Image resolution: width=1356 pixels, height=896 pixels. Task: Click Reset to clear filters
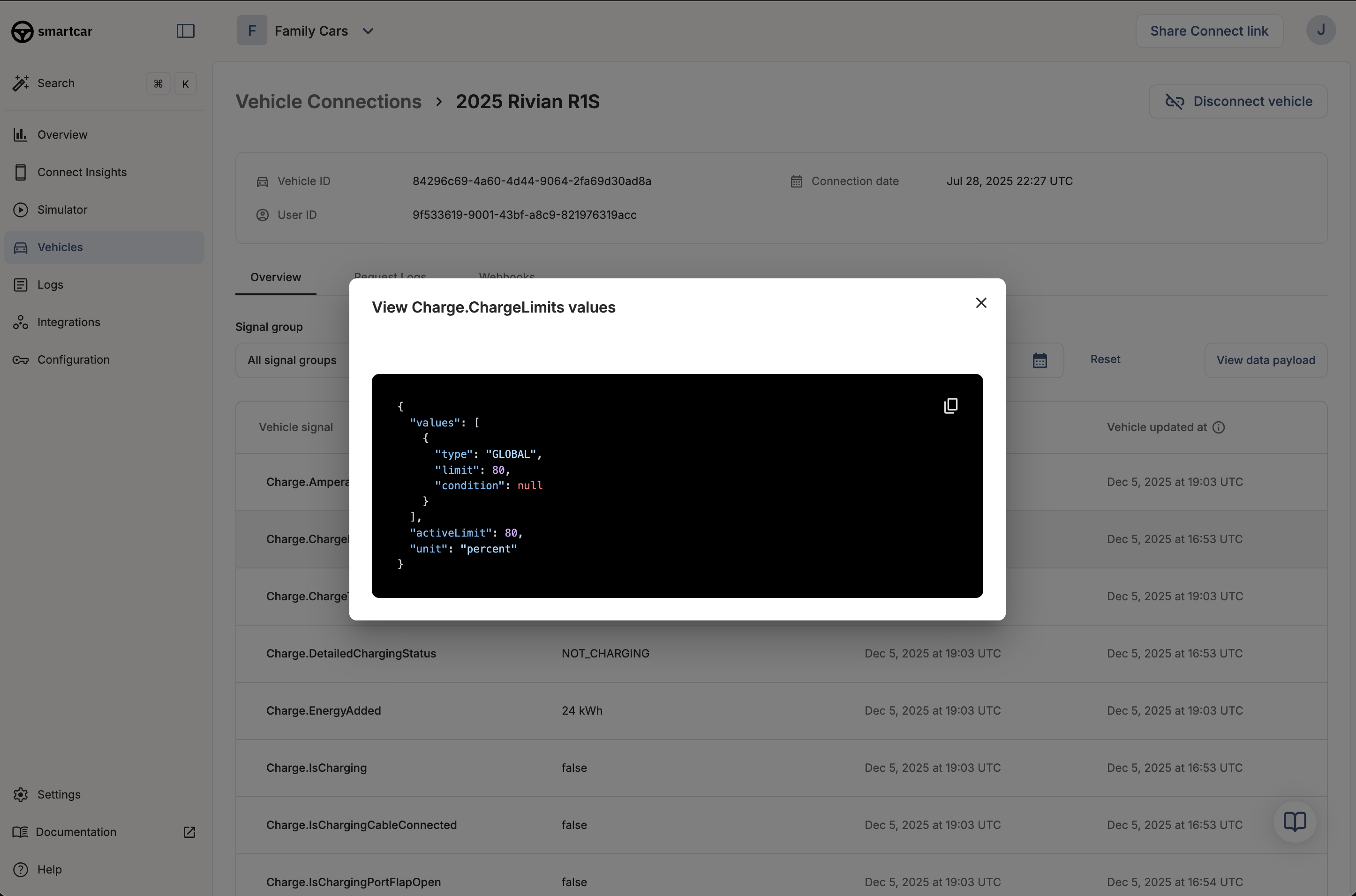point(1105,359)
